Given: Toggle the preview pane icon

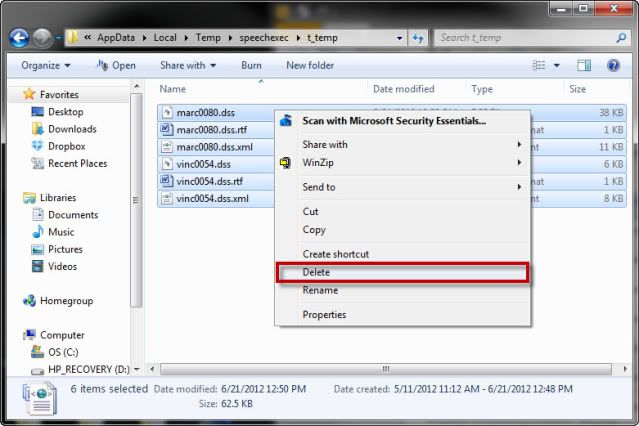Looking at the screenshot, I should click(x=584, y=66).
